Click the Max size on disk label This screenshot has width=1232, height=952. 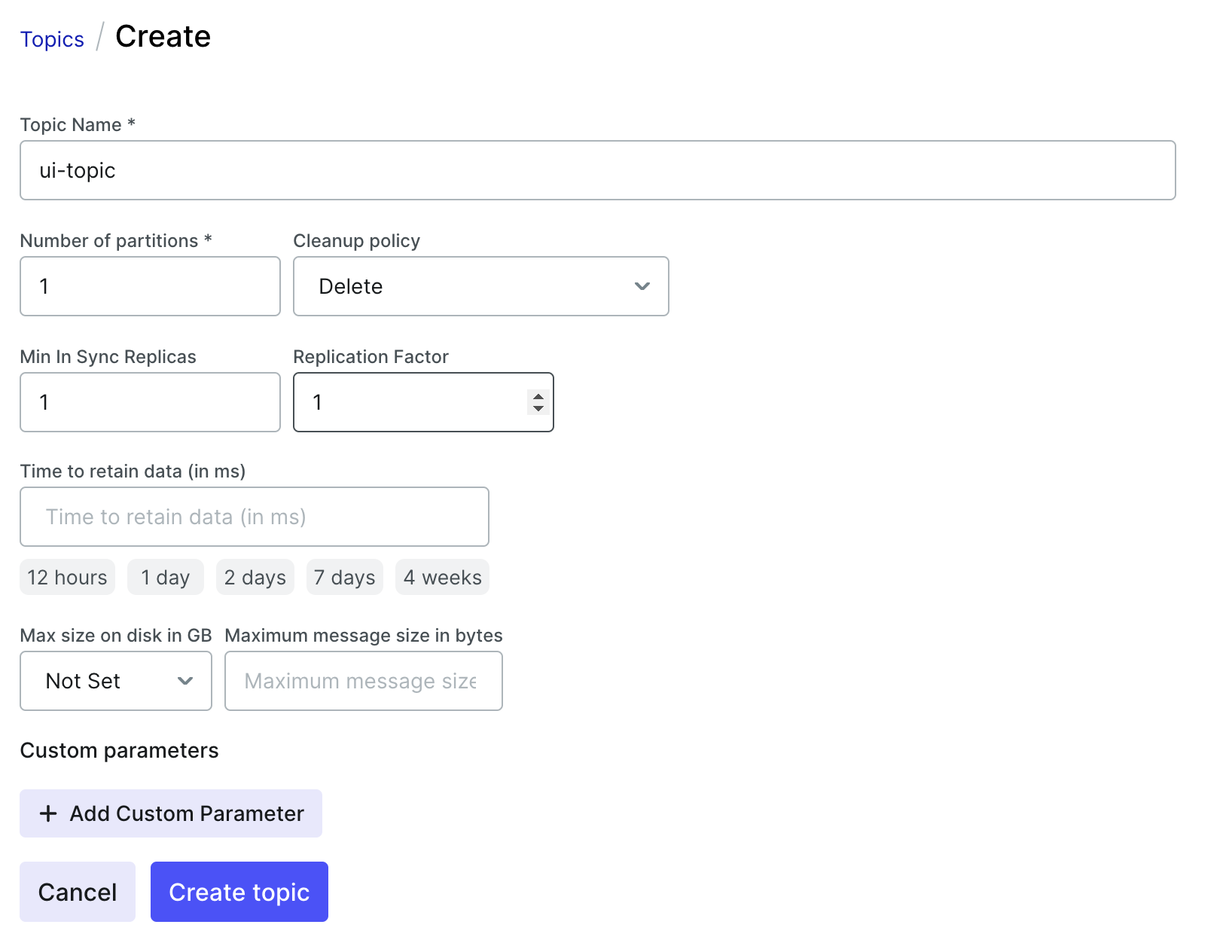point(116,636)
